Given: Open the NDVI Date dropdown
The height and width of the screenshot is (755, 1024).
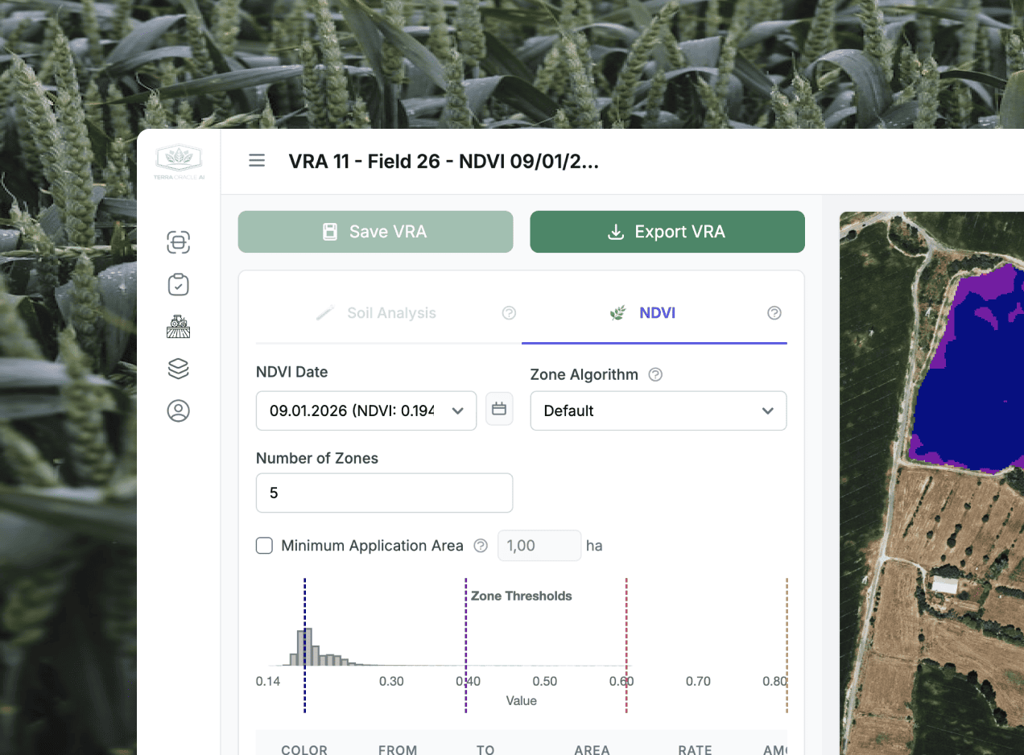Looking at the screenshot, I should coord(365,410).
